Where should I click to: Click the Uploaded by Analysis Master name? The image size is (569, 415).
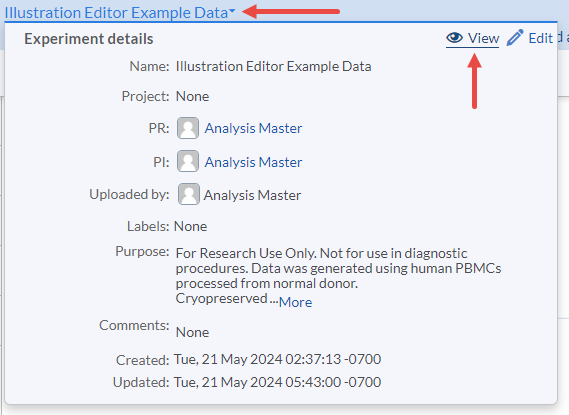pos(252,195)
